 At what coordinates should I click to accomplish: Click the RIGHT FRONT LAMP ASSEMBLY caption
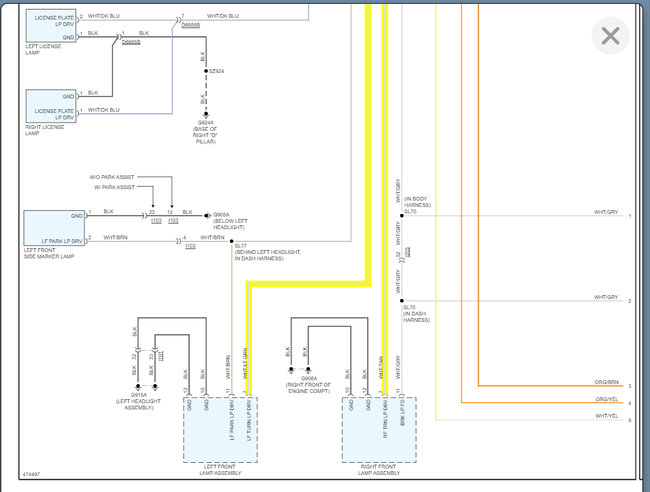(379, 470)
